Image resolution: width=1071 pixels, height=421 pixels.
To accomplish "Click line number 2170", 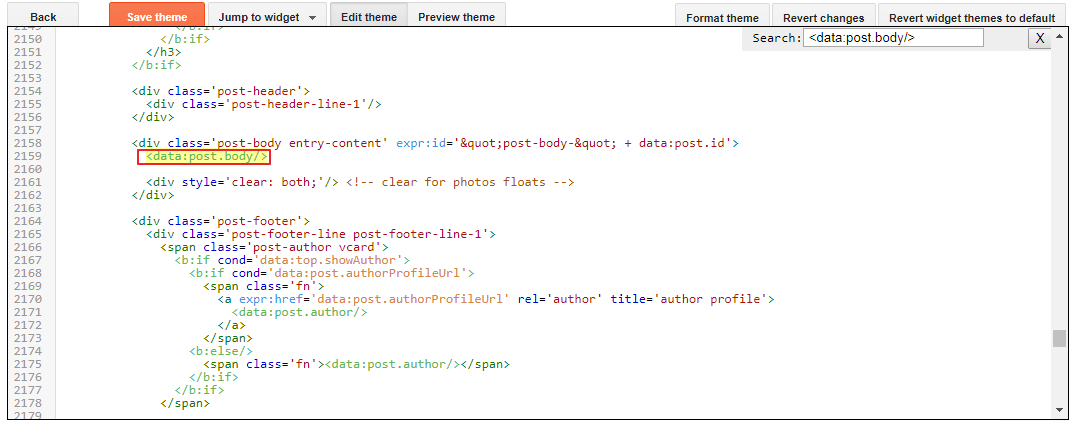I will tap(29, 299).
